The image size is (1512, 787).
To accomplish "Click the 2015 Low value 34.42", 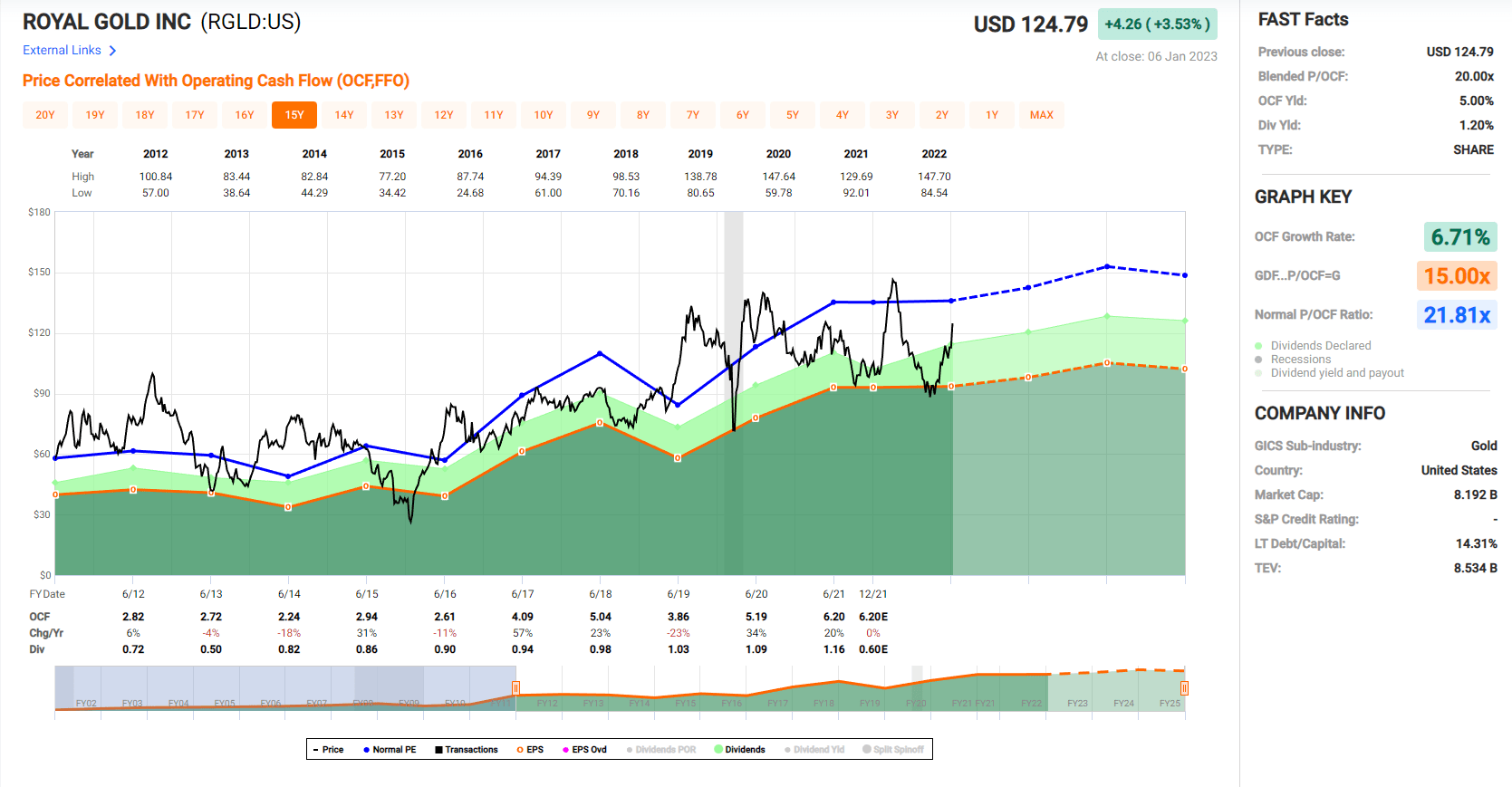I will click(392, 193).
